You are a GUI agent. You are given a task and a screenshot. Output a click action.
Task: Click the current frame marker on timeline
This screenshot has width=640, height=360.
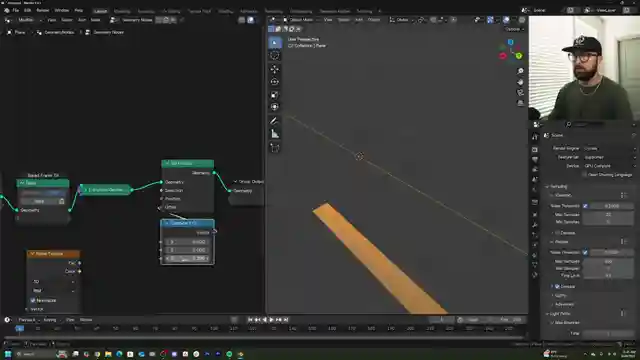click(x=19, y=329)
